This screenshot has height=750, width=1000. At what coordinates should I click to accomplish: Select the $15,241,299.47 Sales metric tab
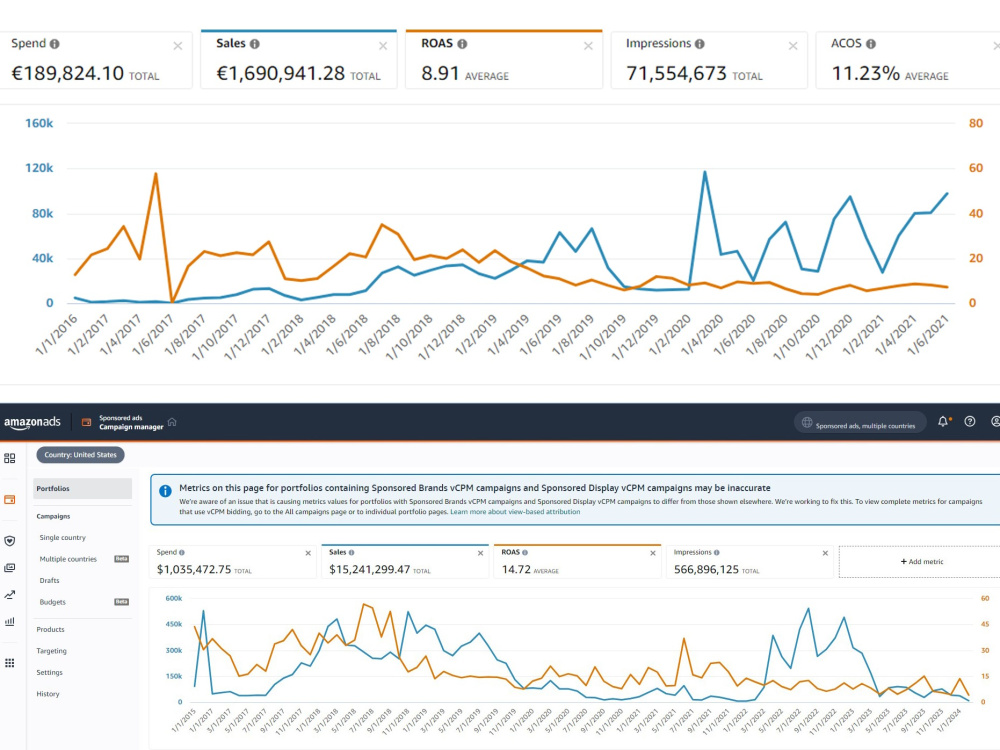click(405, 562)
